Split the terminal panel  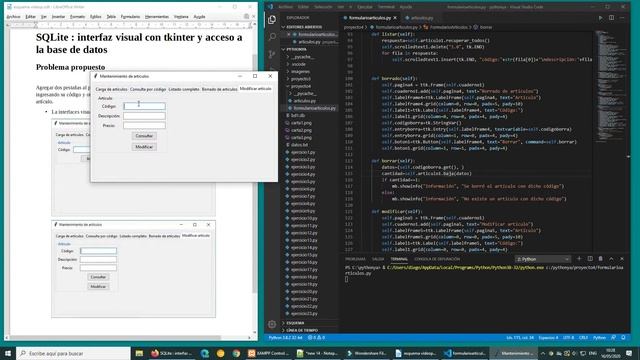point(590,259)
